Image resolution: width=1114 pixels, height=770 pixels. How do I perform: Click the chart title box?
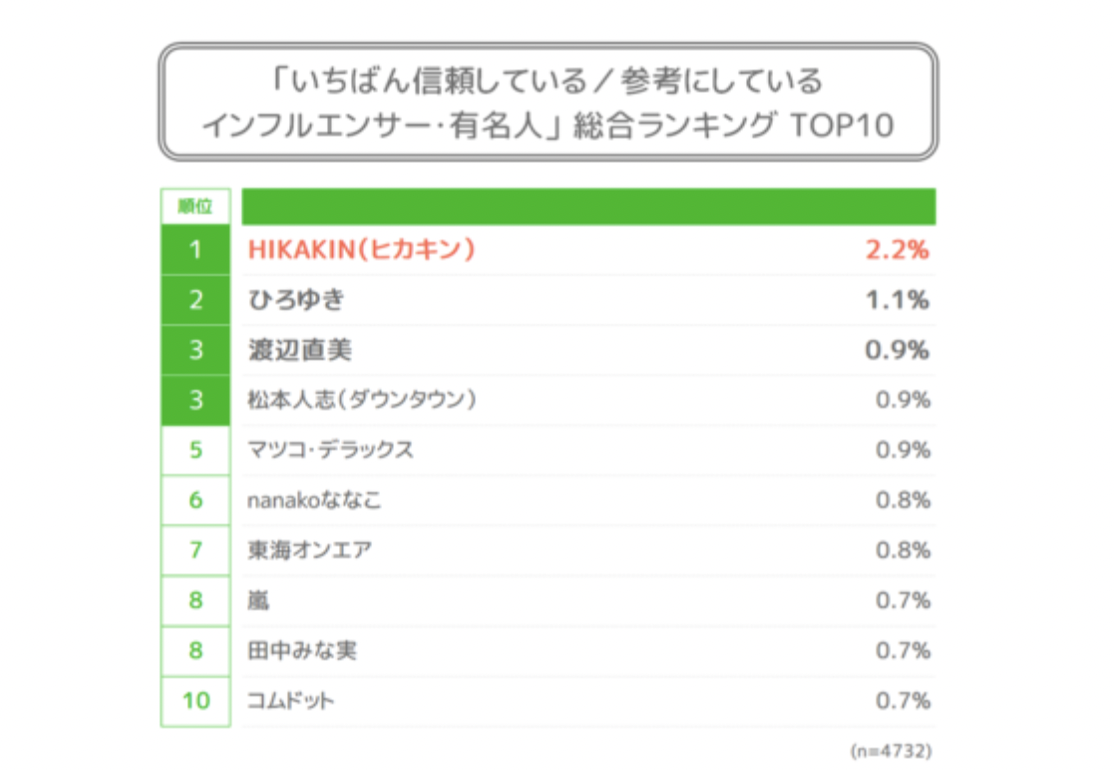click(x=548, y=102)
